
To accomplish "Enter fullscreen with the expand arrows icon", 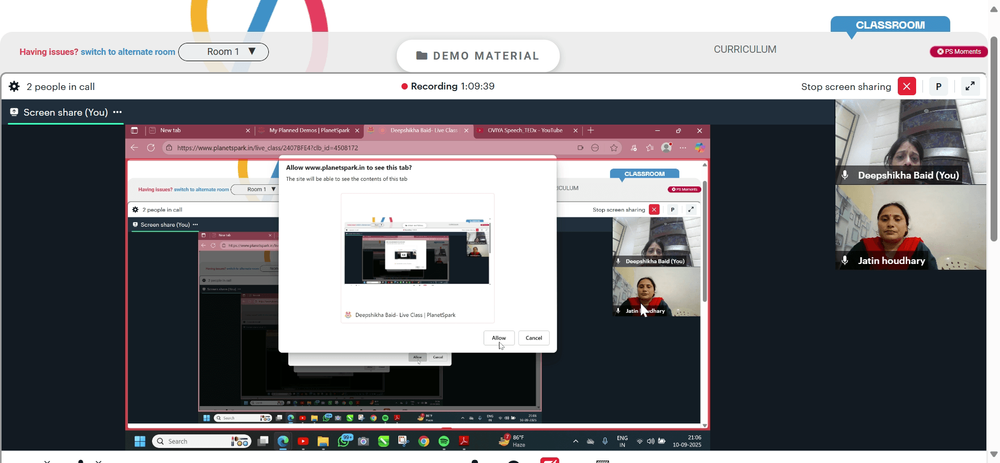I will point(970,86).
